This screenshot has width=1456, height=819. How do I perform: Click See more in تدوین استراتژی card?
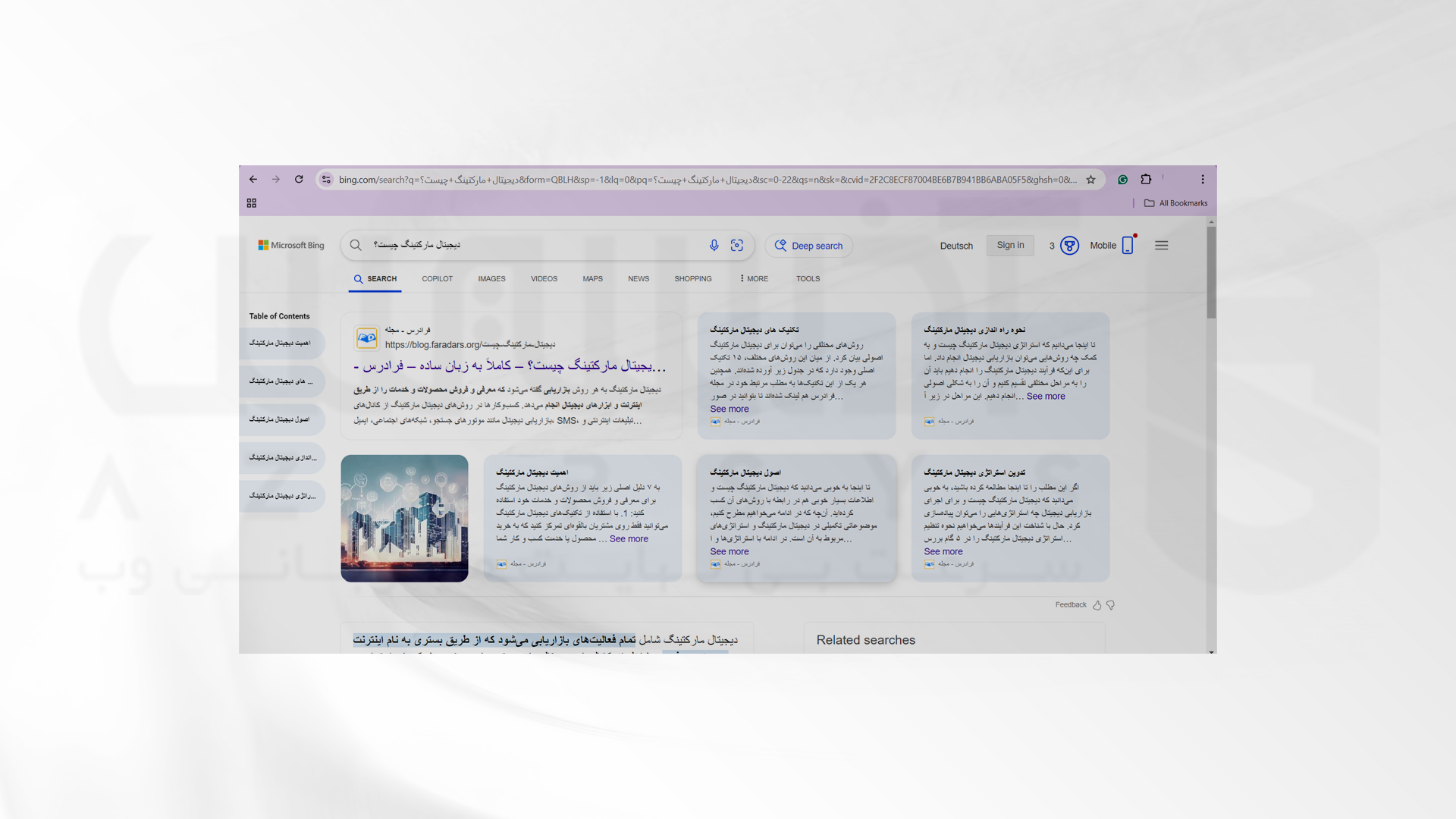click(943, 552)
